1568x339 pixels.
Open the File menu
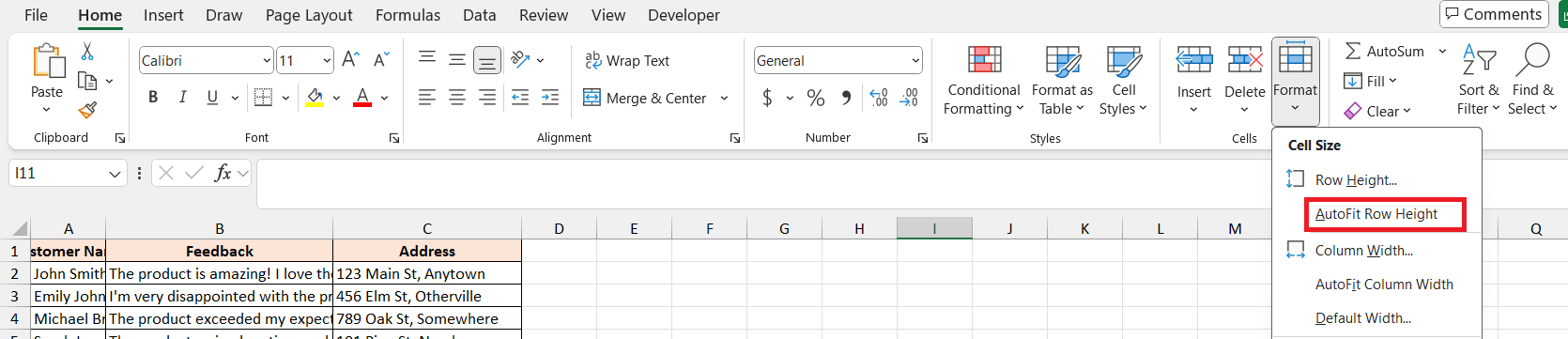click(36, 15)
